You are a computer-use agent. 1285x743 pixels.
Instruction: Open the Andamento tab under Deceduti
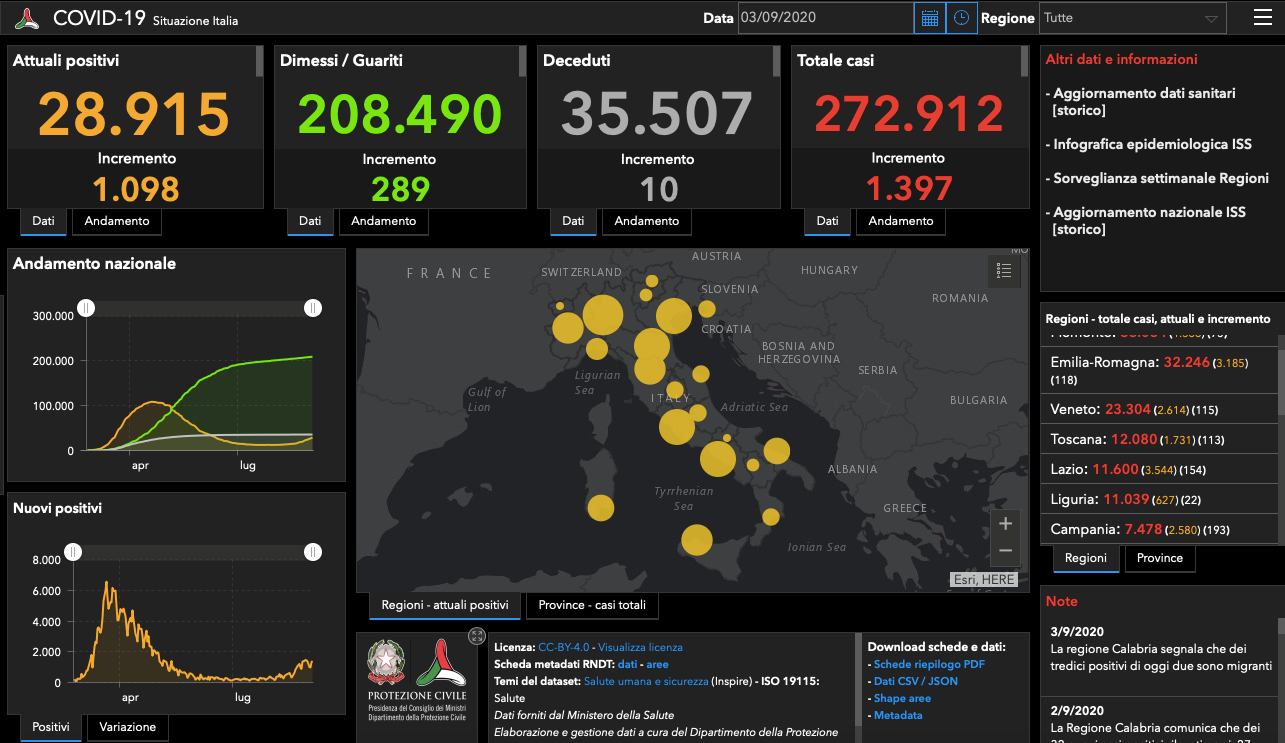click(646, 221)
